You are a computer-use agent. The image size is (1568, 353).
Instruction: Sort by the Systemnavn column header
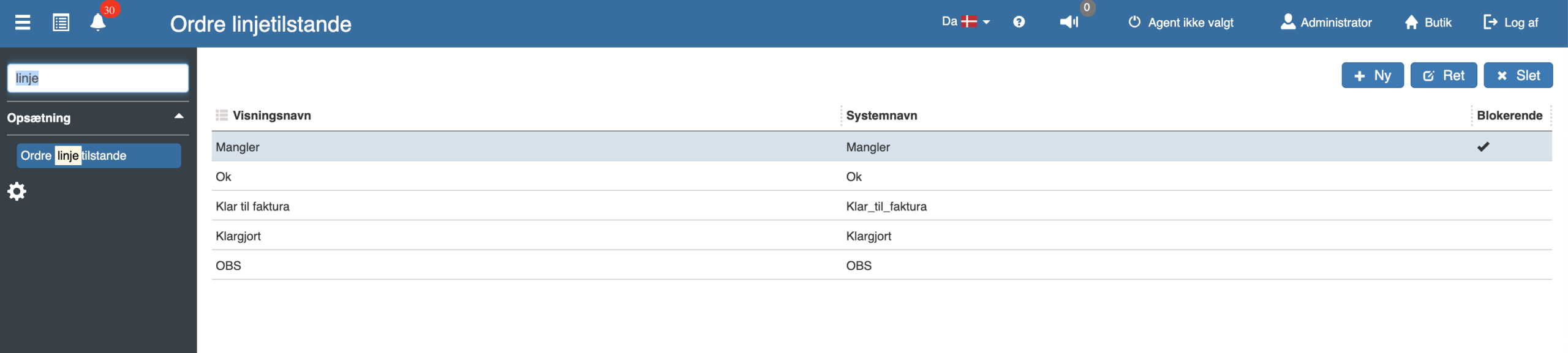click(881, 116)
